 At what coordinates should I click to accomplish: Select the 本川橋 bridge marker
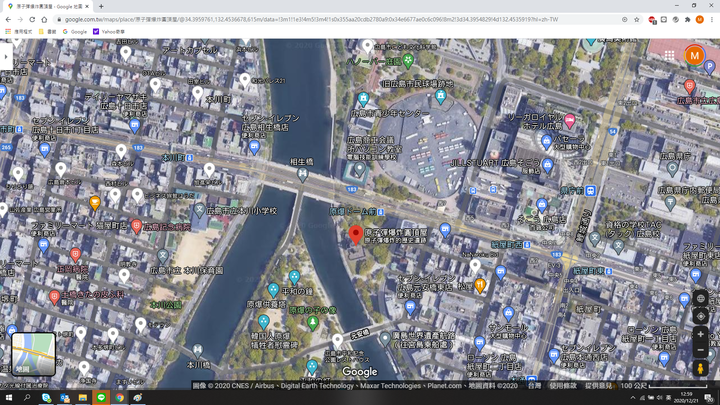197,351
